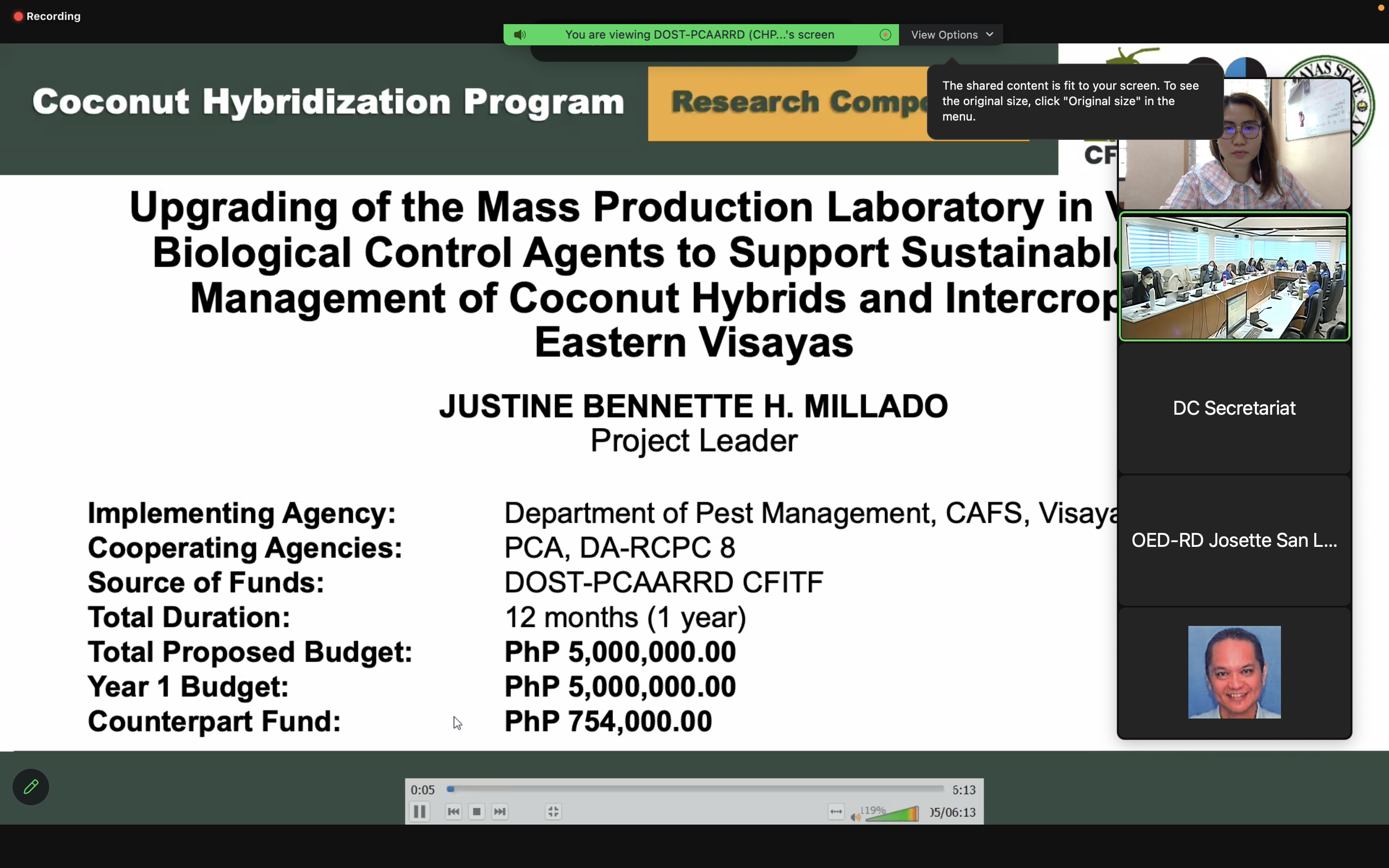Viewport: 1389px width, 868px height.
Task: Select the OED-RD Josette San L... participant tile
Action: [1234, 540]
